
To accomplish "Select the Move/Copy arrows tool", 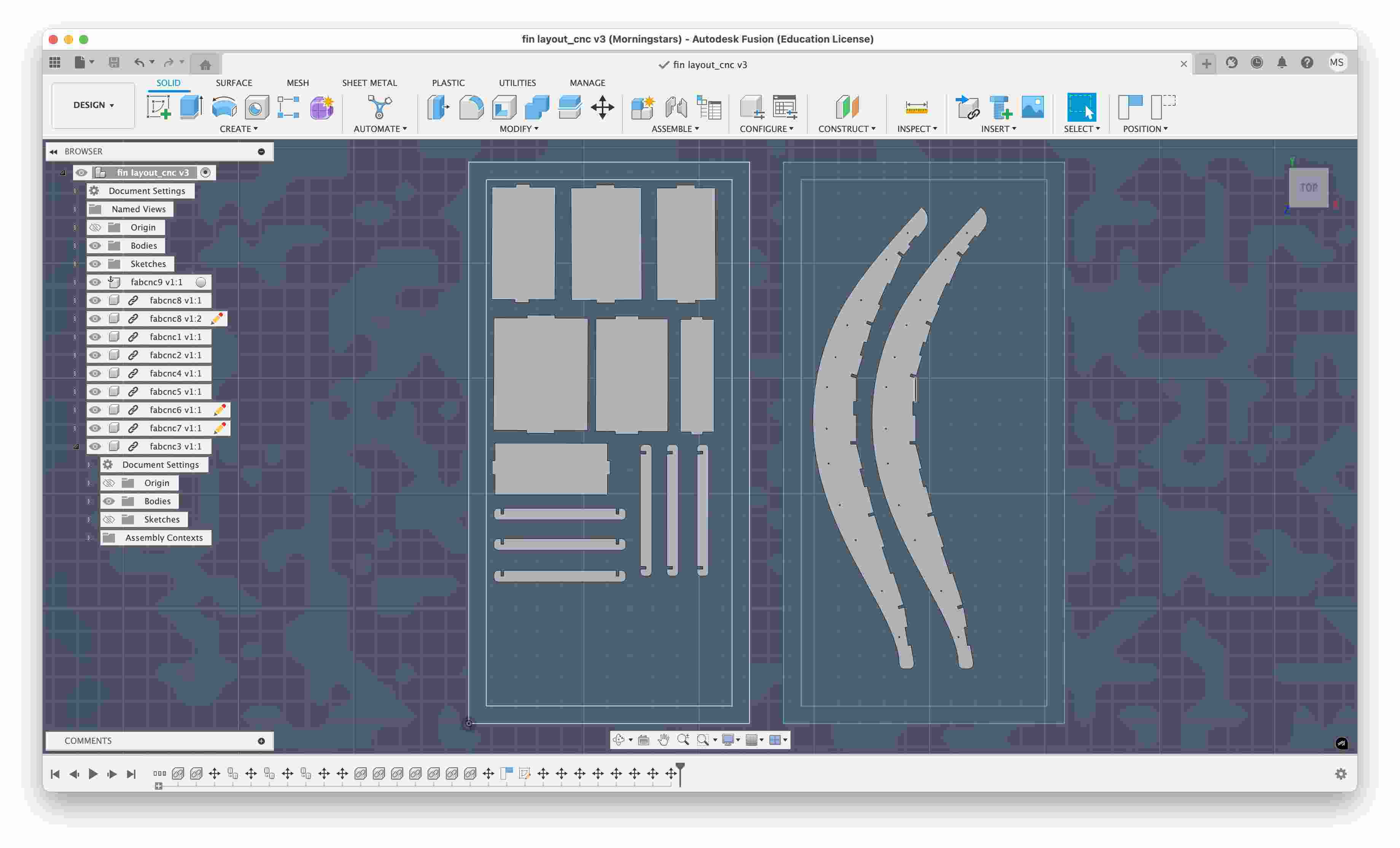I will (602, 107).
